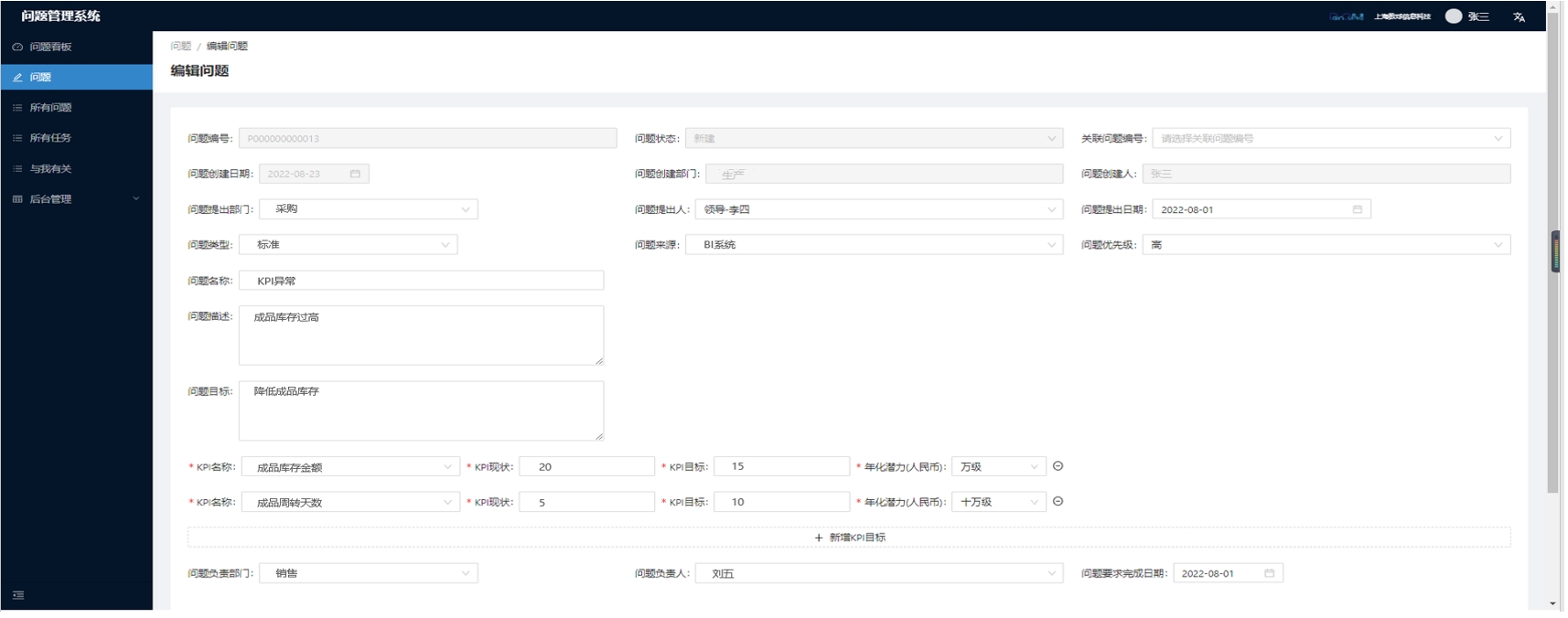Click the user avatar next to 张三

point(1453,16)
